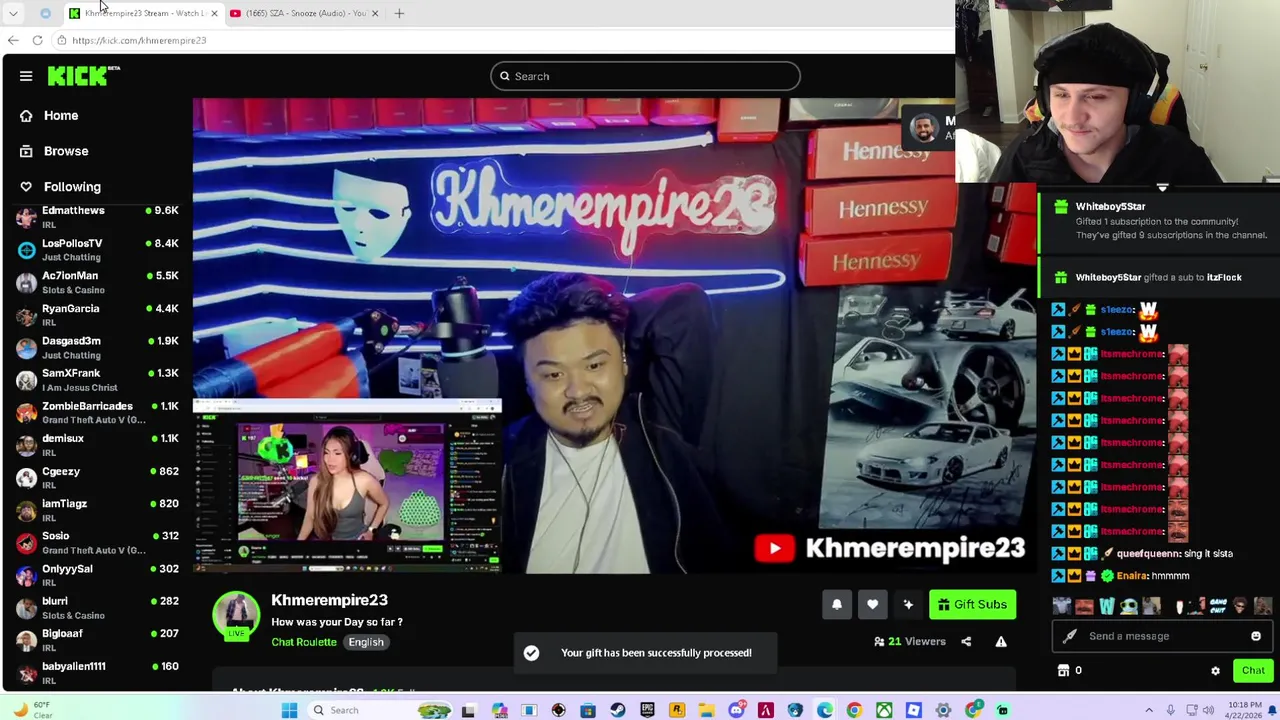Click Whiteboy5Star in gift notification

point(1110,206)
